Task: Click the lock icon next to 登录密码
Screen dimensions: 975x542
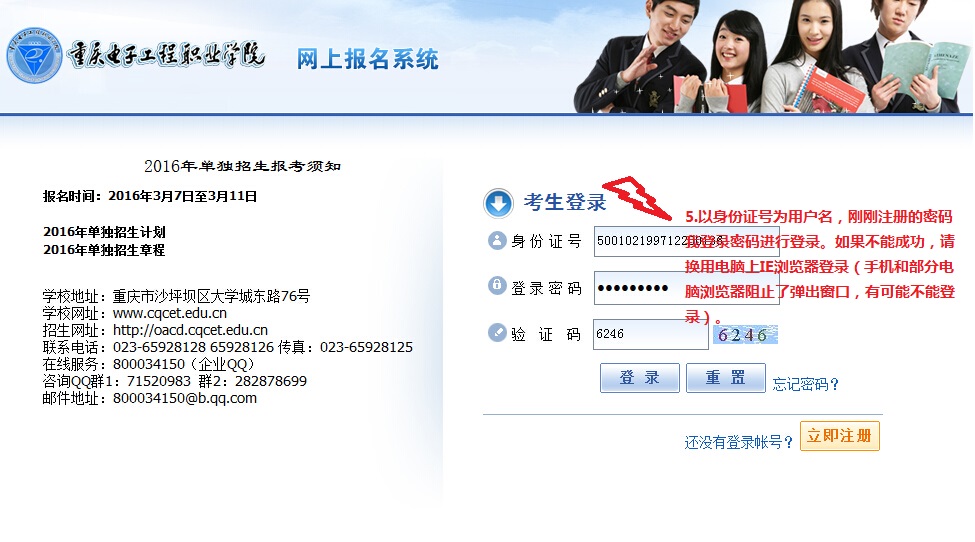Action: coord(497,285)
